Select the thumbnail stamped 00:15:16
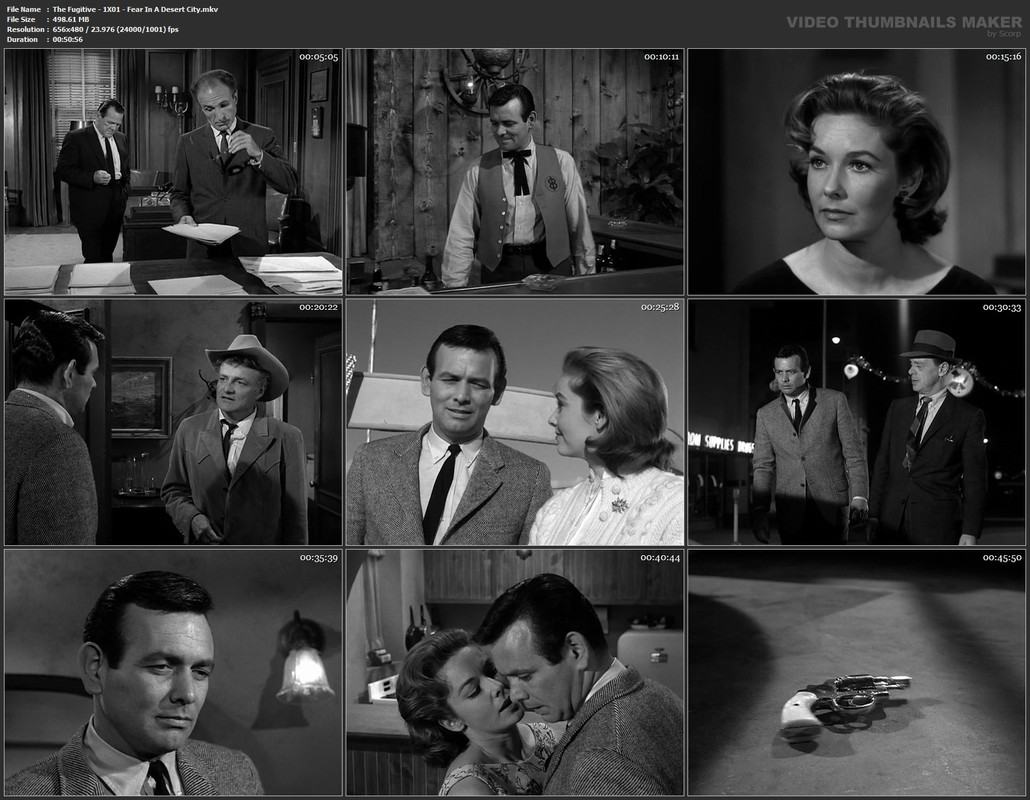The height and width of the screenshot is (800, 1030). coord(857,171)
